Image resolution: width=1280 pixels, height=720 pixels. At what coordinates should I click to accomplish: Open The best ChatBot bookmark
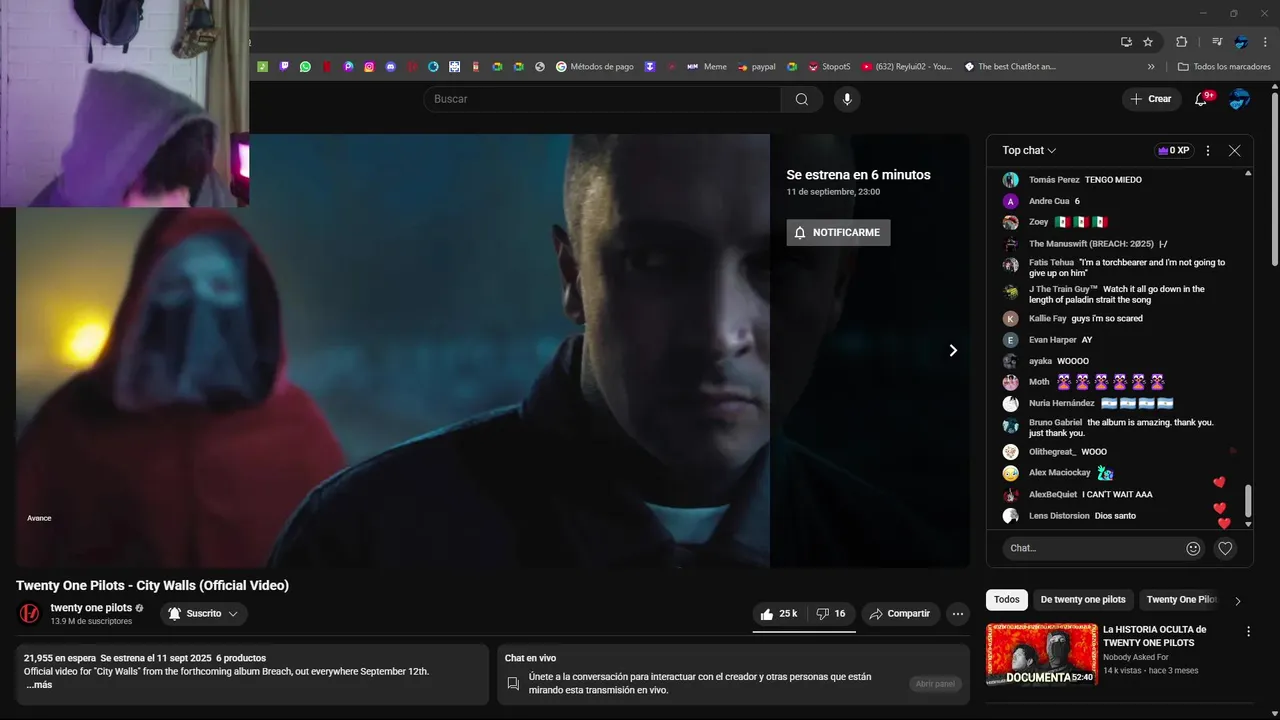(x=1010, y=67)
